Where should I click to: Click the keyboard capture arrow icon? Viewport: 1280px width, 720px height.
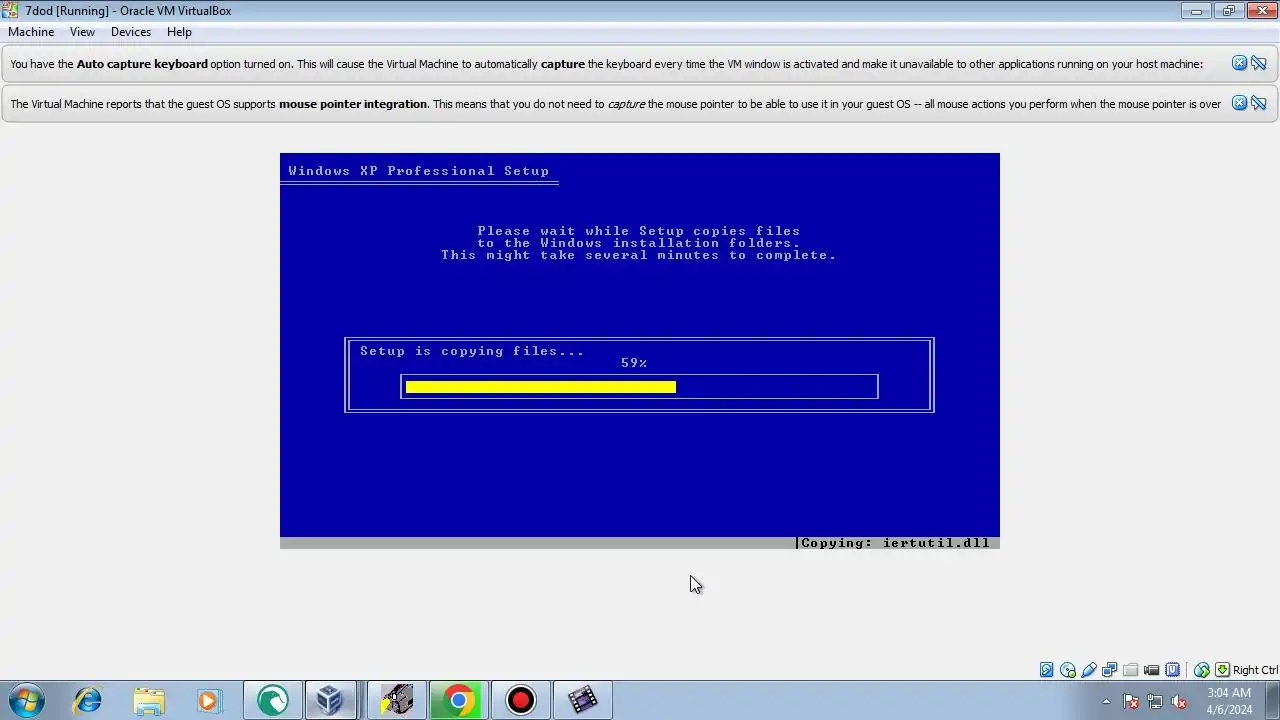pyautogui.click(x=1222, y=670)
